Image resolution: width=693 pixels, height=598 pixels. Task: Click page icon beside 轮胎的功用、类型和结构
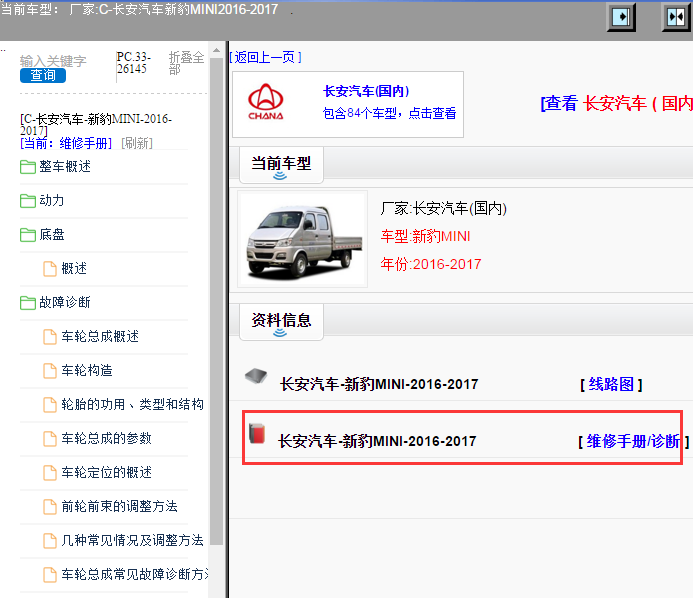[x=50, y=405]
